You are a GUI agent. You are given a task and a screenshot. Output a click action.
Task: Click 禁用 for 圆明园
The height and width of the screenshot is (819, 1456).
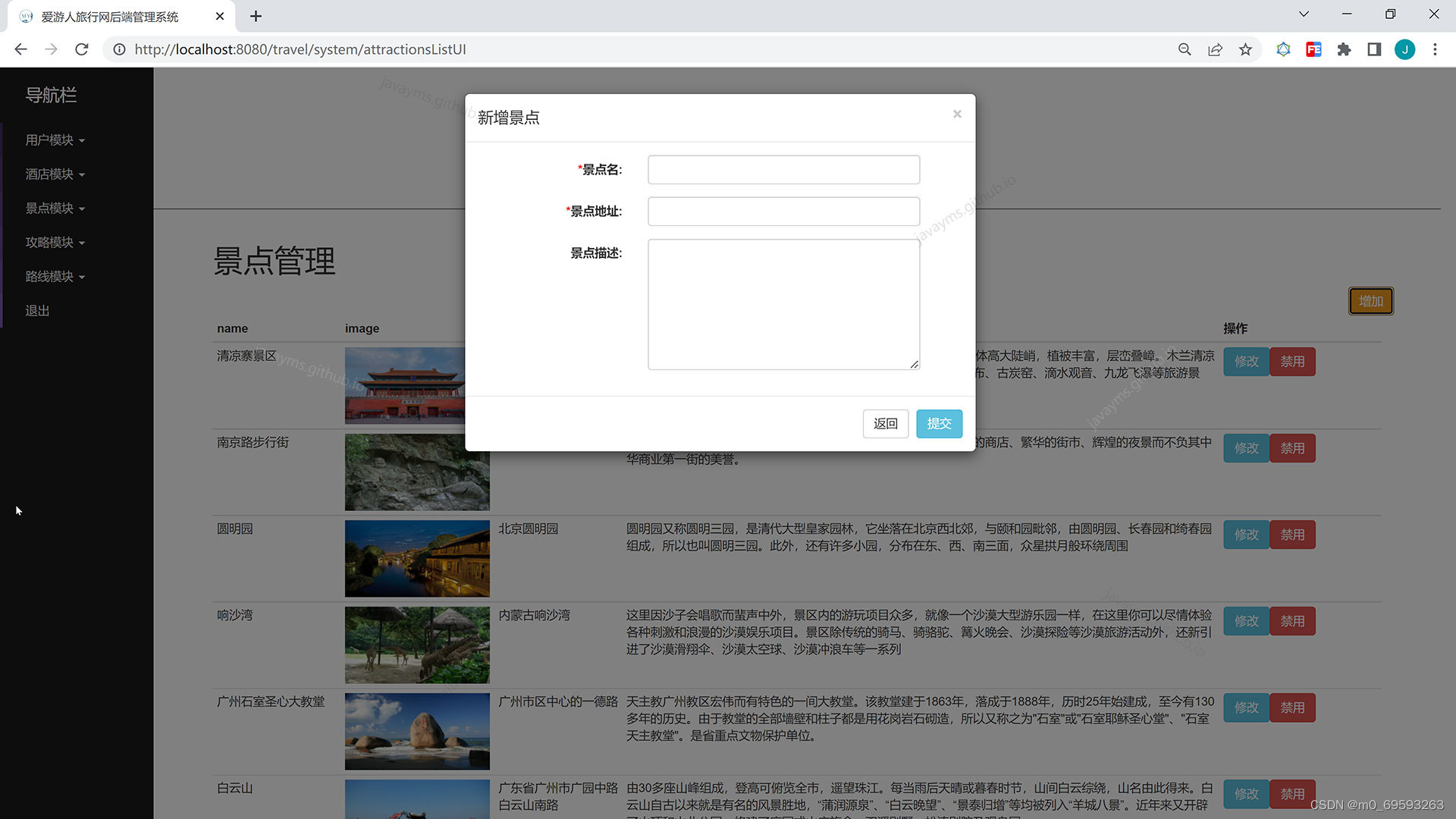[x=1292, y=535]
